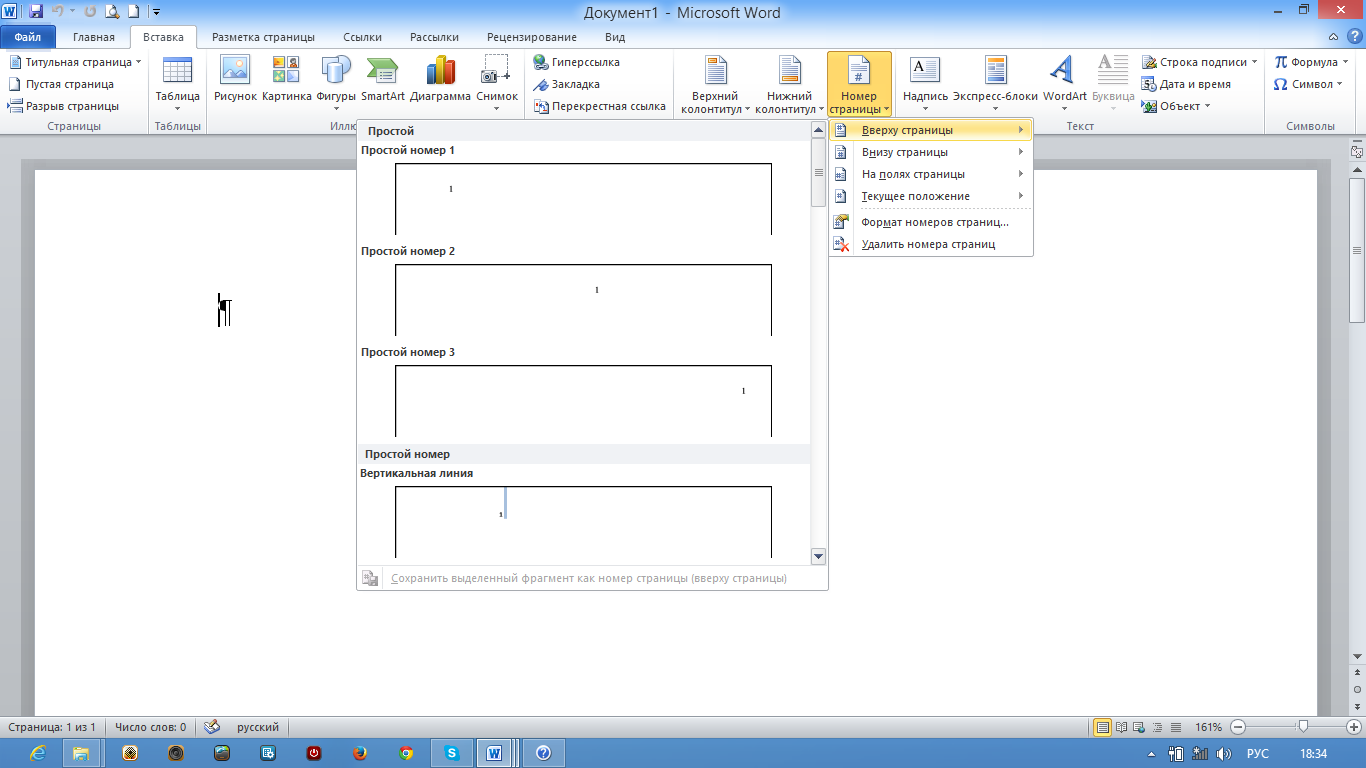Switch to the Вид tab
This screenshot has height=768, width=1366.
(615, 37)
